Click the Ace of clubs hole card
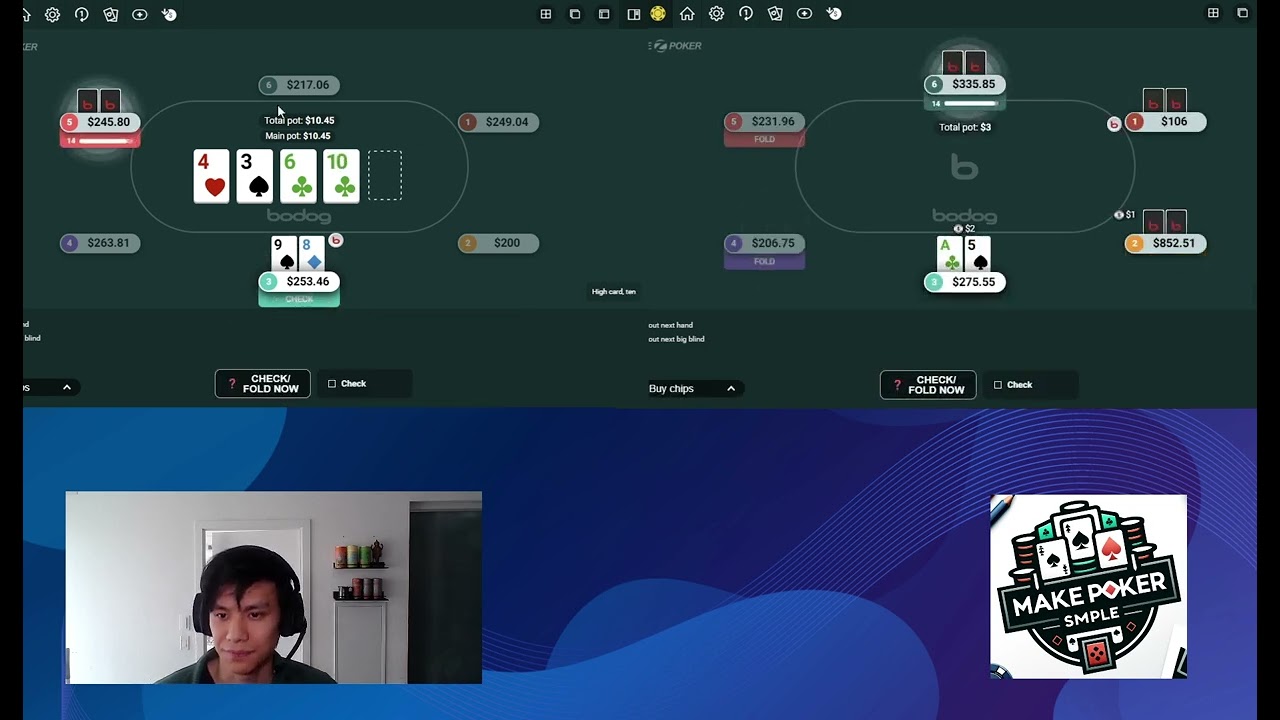Image resolution: width=1280 pixels, height=720 pixels. [x=950, y=254]
